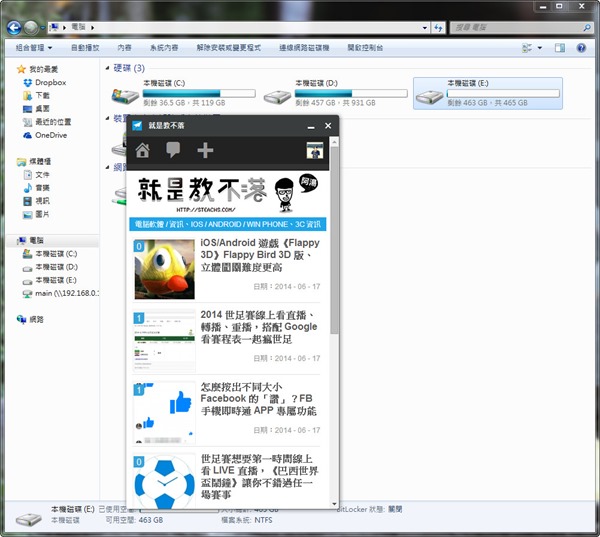
Task: Collapse the 硬碟 (3) group
Action: coord(107,68)
